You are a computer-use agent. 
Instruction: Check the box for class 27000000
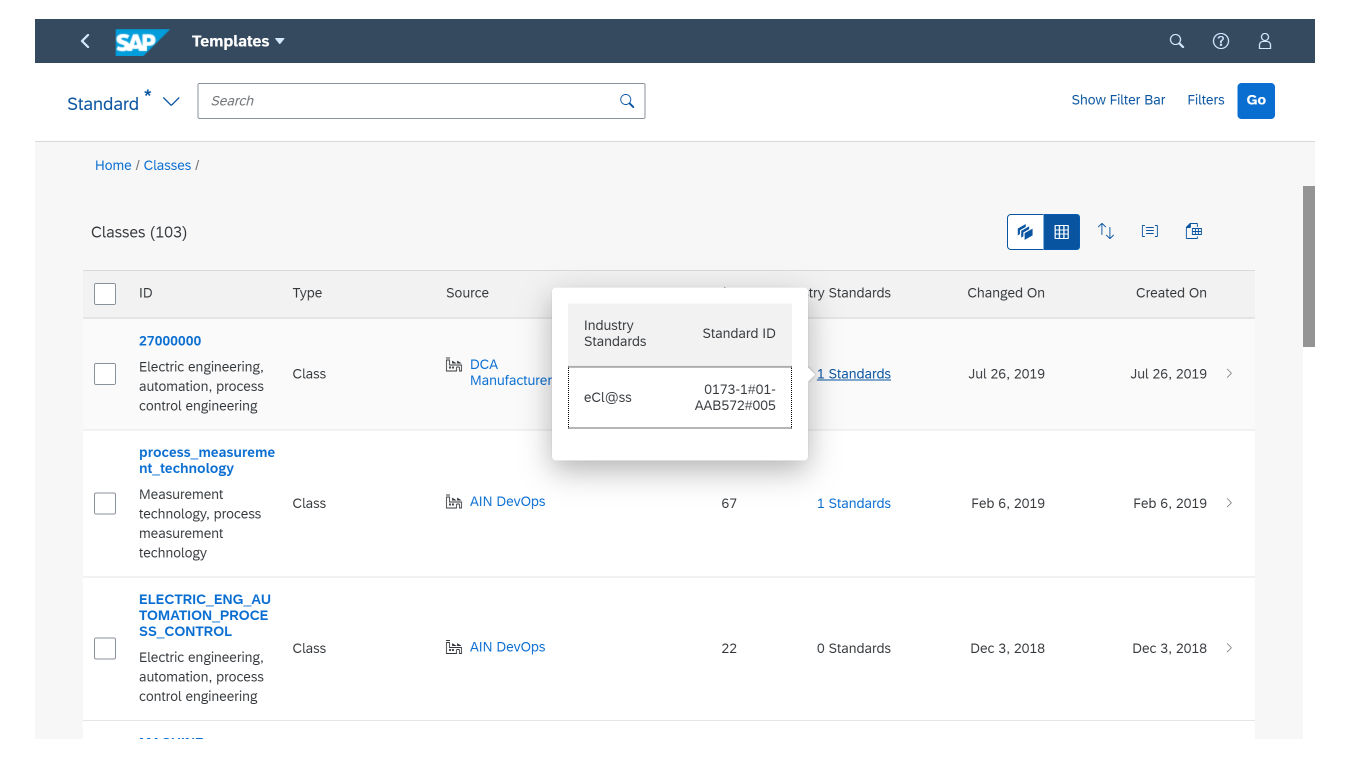coord(105,374)
